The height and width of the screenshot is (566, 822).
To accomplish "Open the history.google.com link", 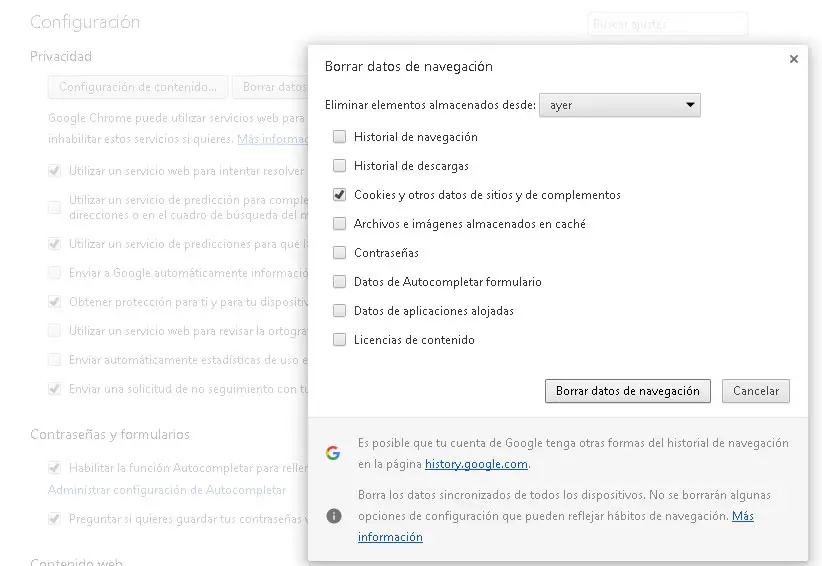I will 476,464.
